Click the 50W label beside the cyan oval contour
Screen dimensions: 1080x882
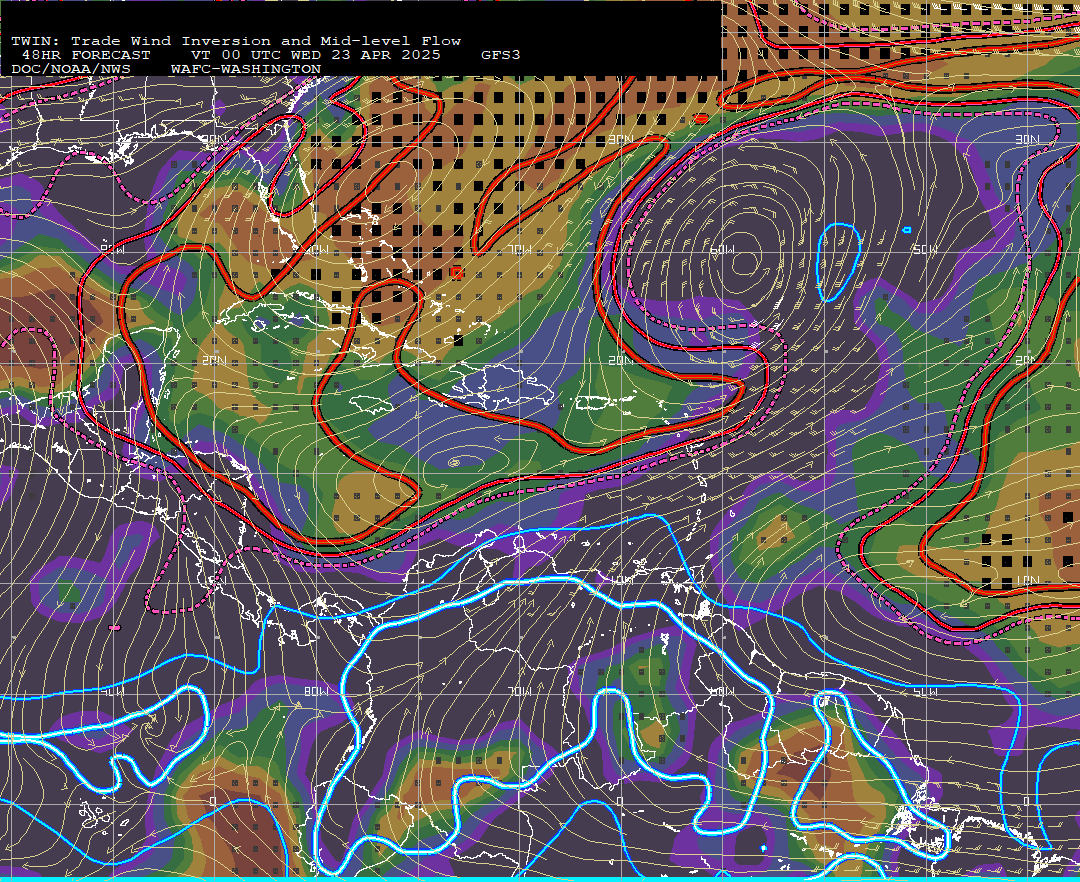(x=924, y=249)
